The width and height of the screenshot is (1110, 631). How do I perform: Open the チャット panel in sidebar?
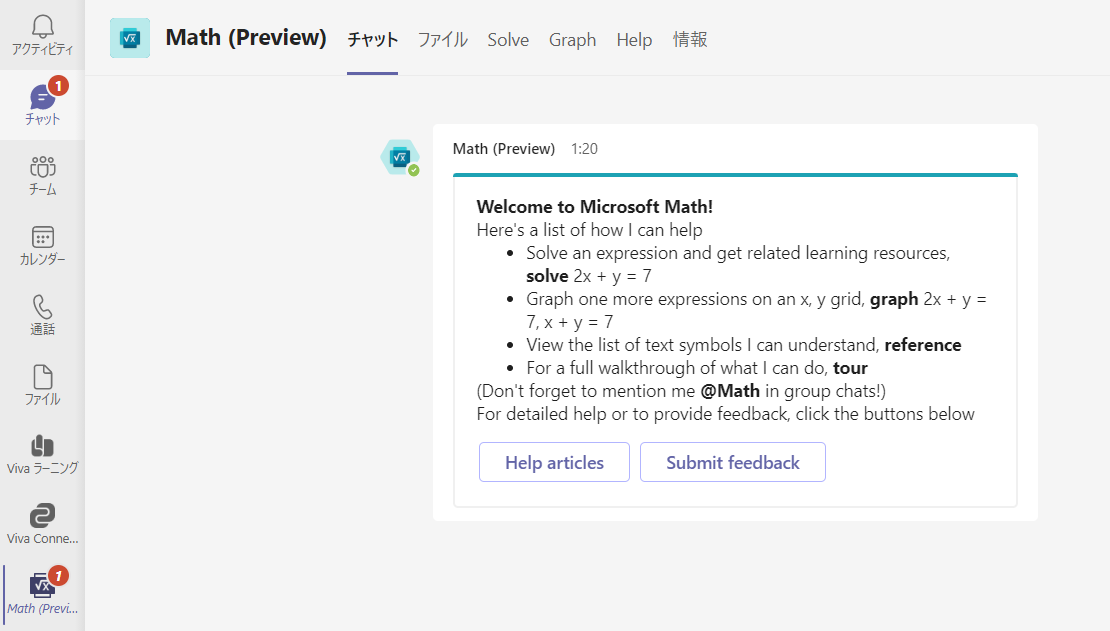pos(42,100)
